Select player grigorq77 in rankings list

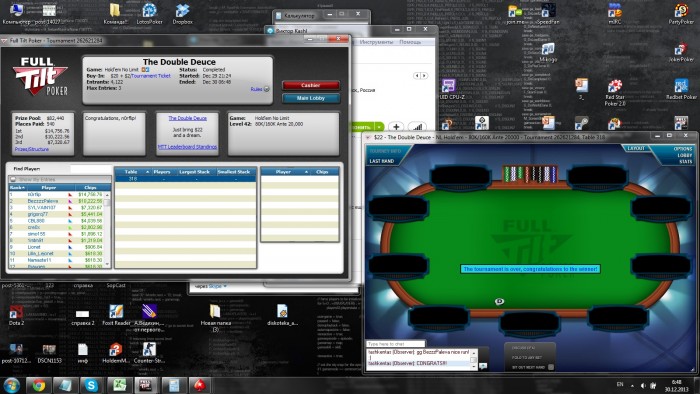pos(56,214)
